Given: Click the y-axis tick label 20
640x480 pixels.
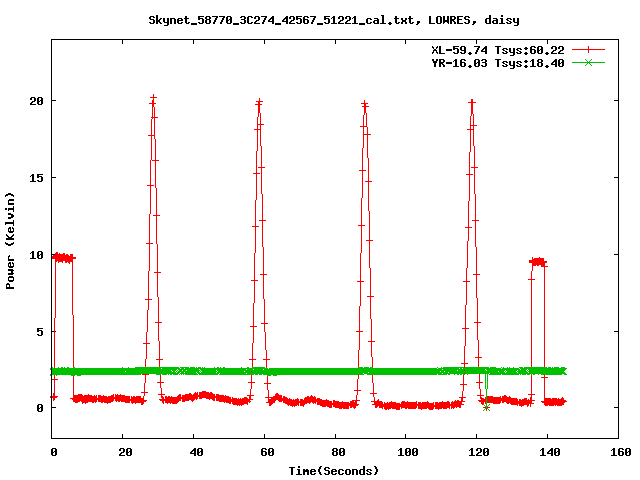Looking at the screenshot, I should click(37, 101).
